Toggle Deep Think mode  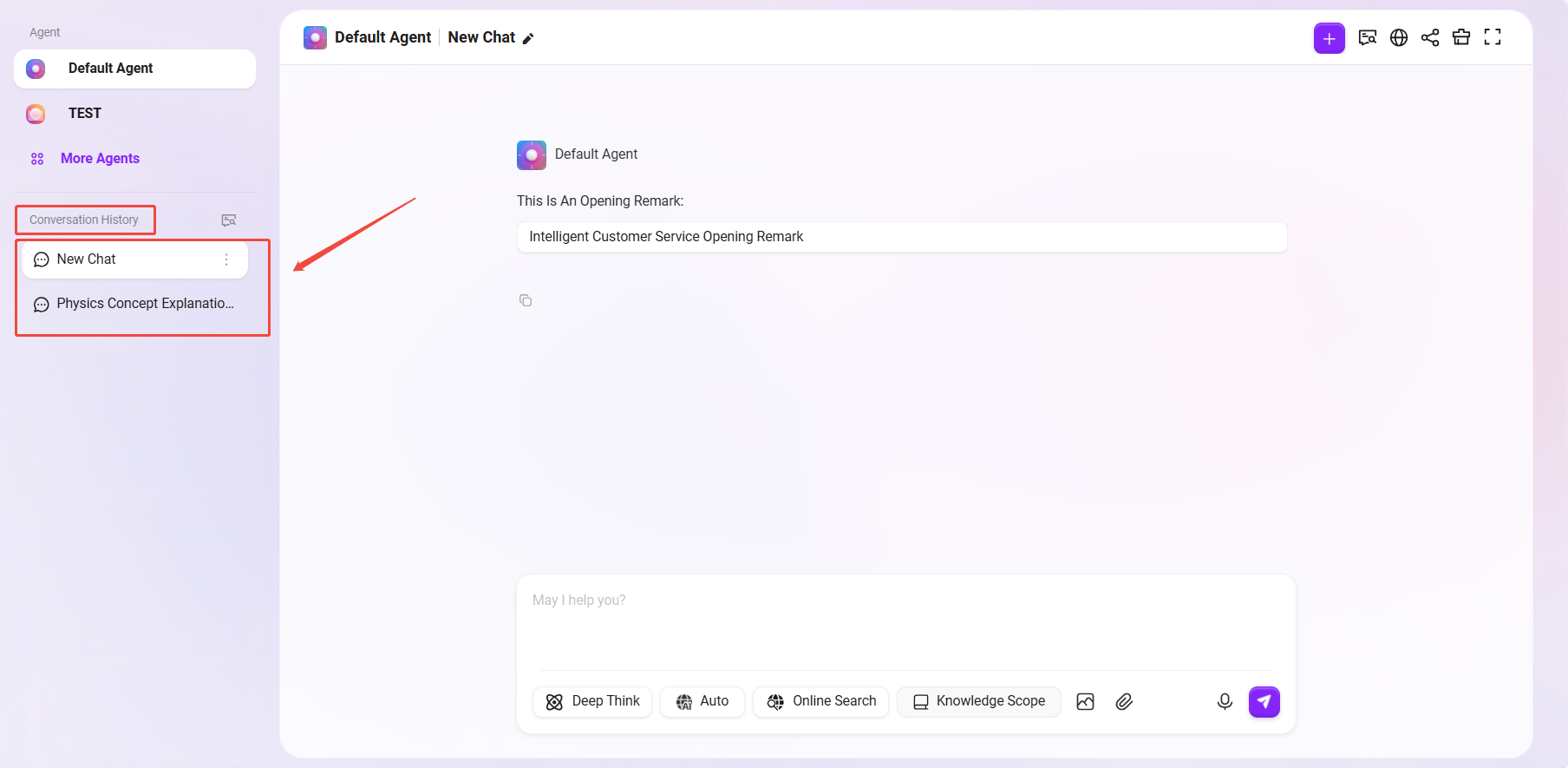coord(592,701)
